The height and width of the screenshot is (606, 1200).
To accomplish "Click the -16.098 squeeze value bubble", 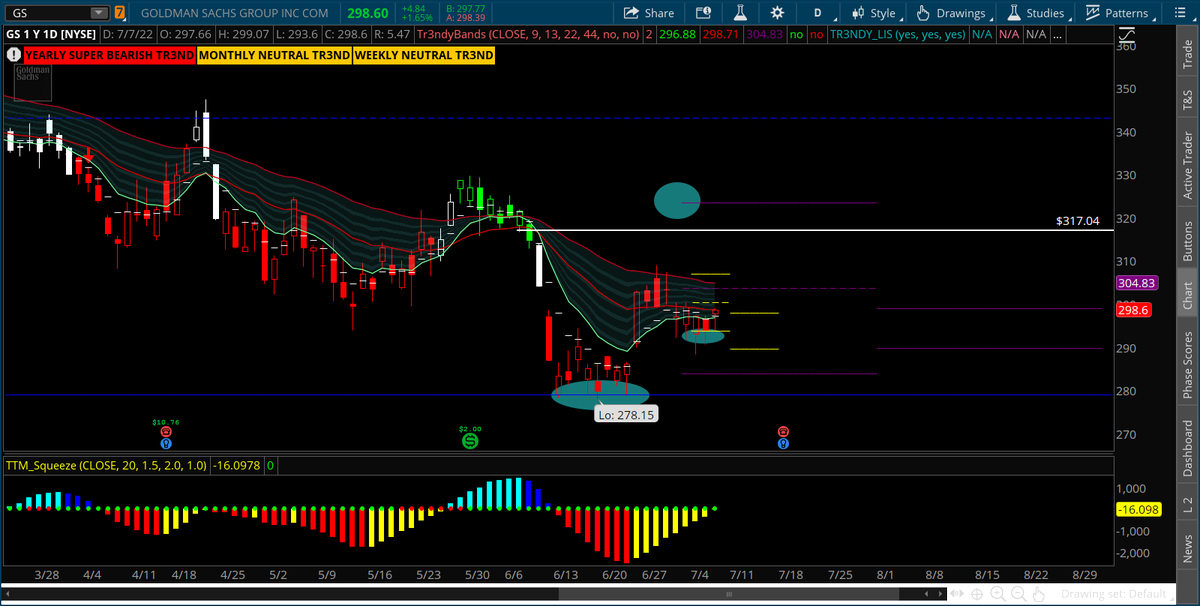I will [x=1137, y=510].
